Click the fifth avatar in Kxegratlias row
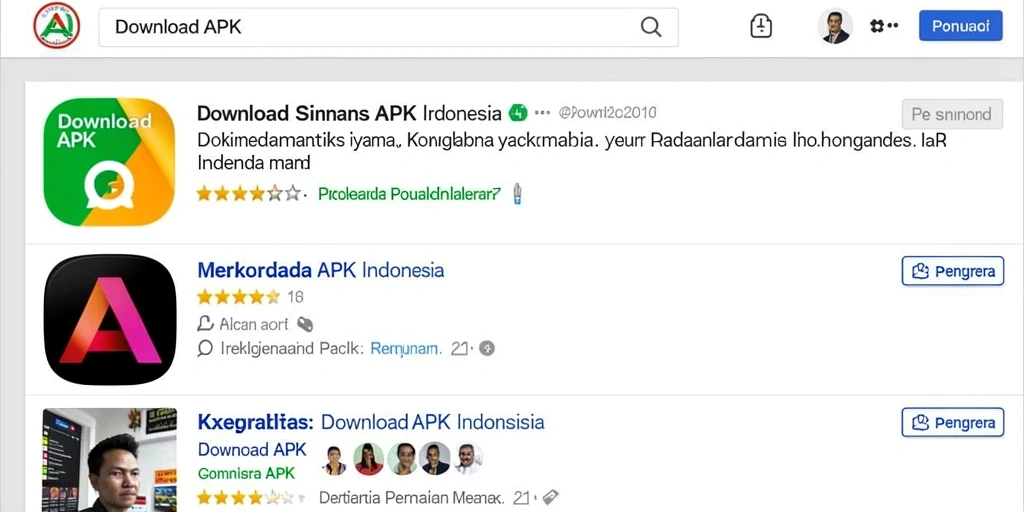The width and height of the screenshot is (1024, 512). 468,458
